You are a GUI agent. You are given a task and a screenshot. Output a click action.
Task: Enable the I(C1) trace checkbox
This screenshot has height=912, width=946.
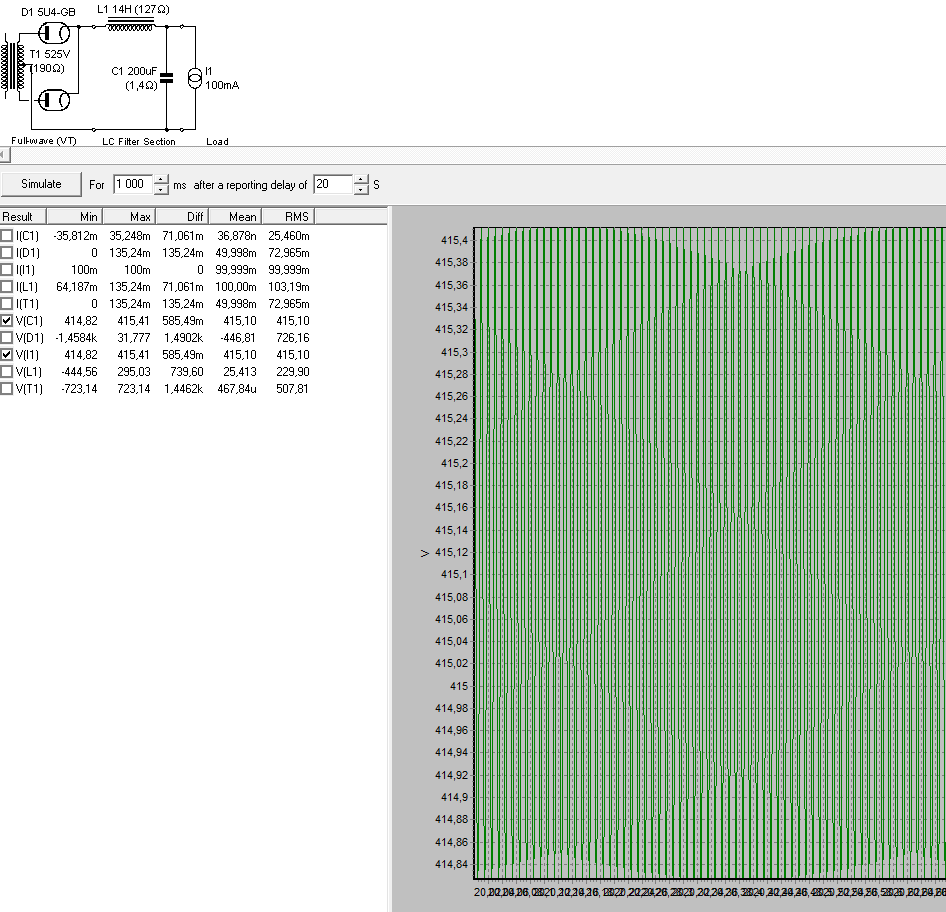[7, 236]
